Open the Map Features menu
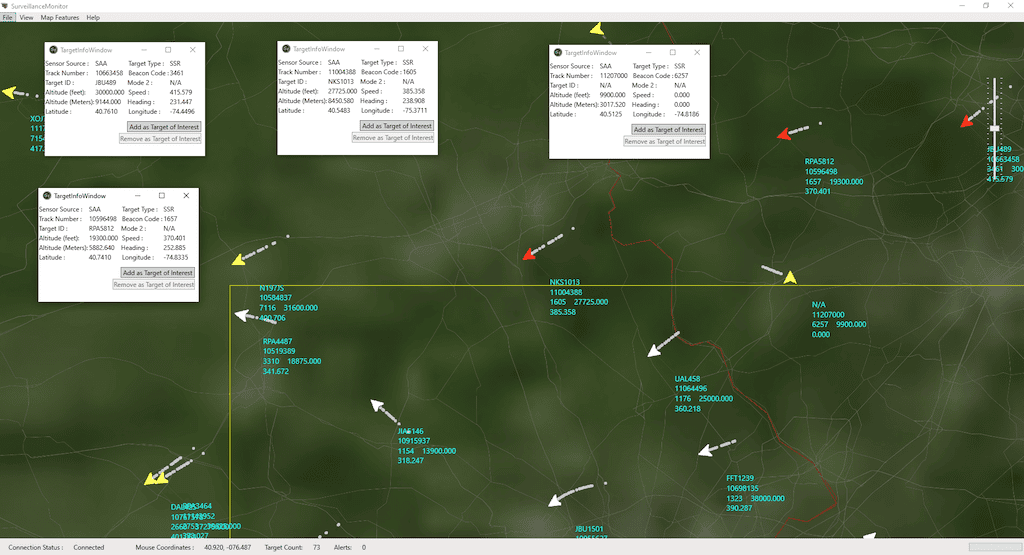The width and height of the screenshot is (1024, 555). coord(59,18)
